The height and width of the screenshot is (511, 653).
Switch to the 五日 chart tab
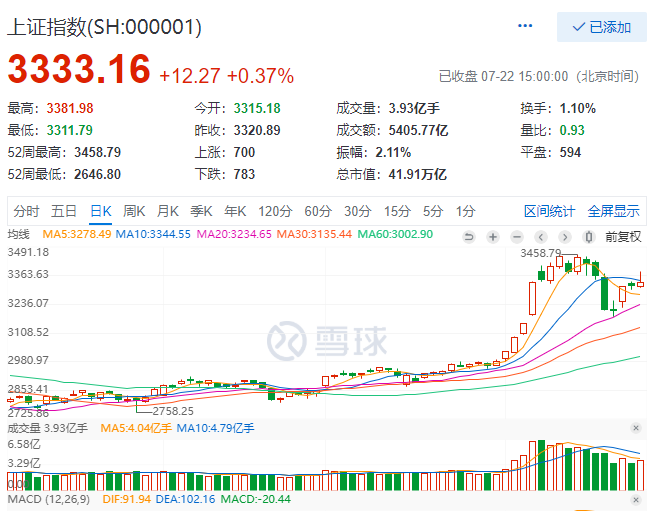64,211
